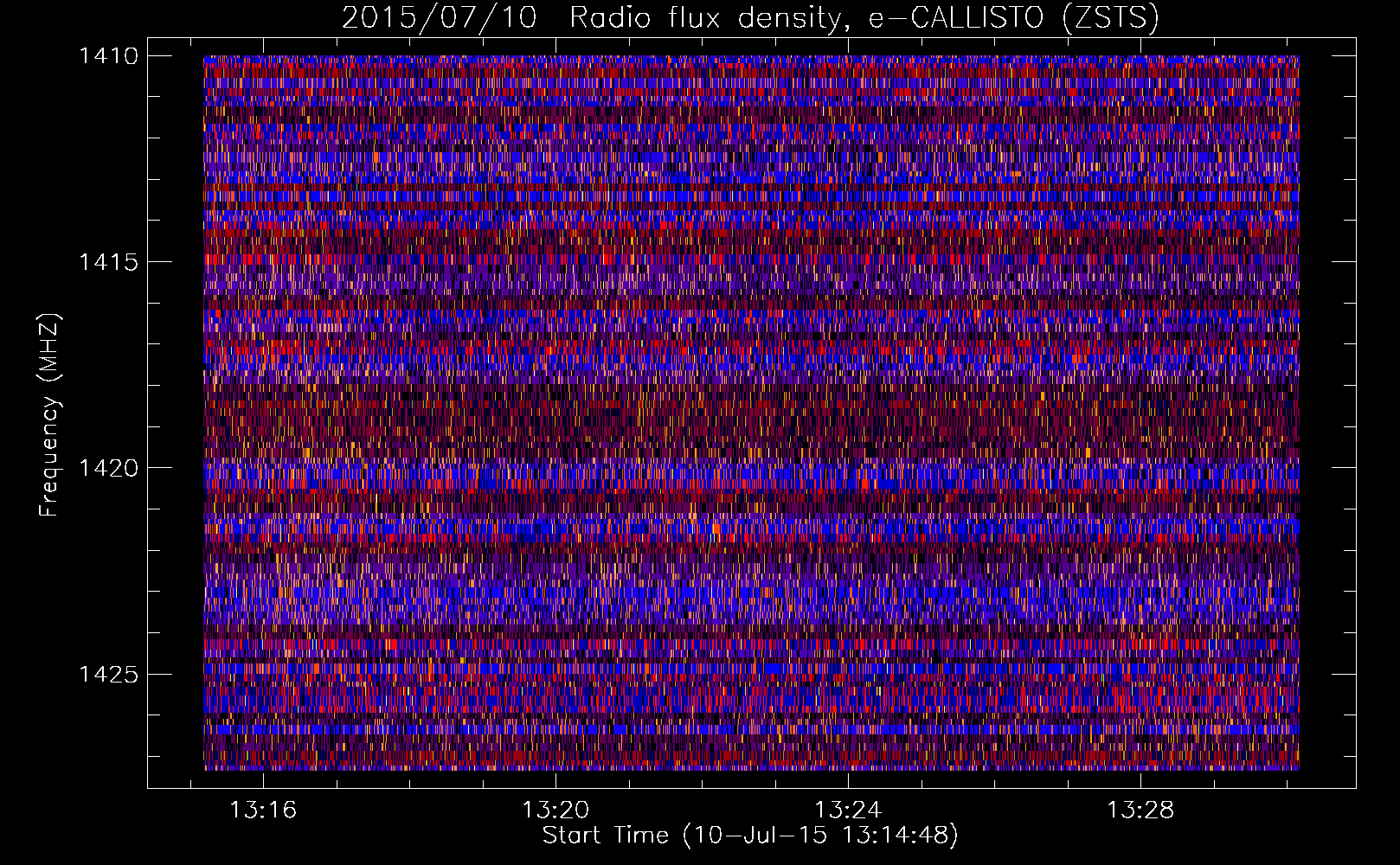Click the Y-axis label "Frequency (MHZ)"
The width and height of the screenshot is (1400, 865).
point(48,414)
